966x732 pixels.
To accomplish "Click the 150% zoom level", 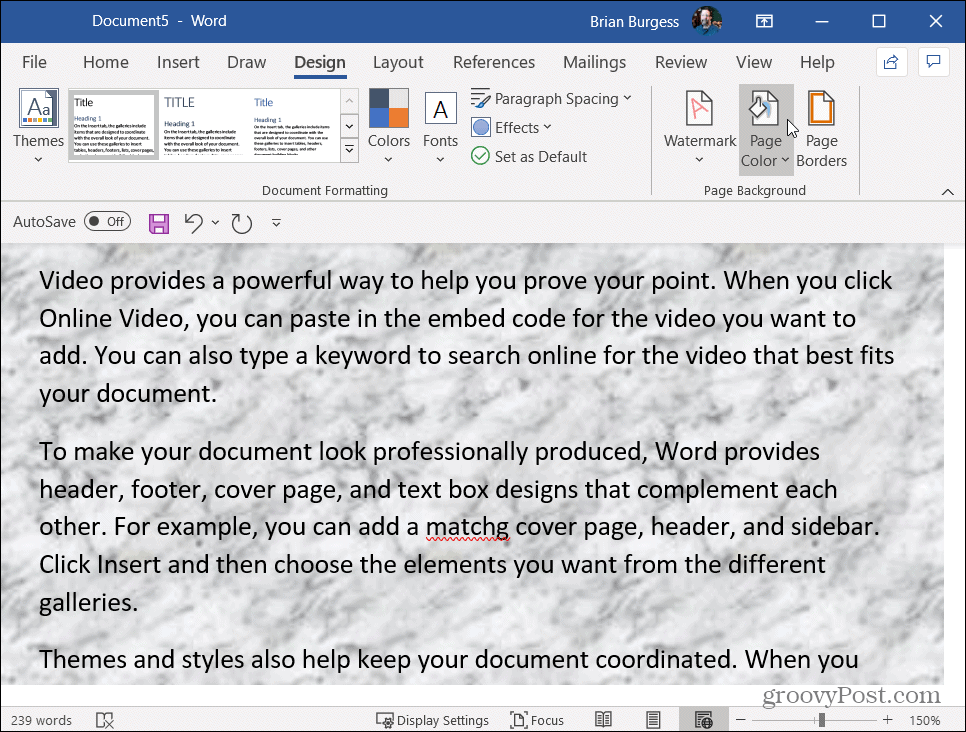I will 925,720.
